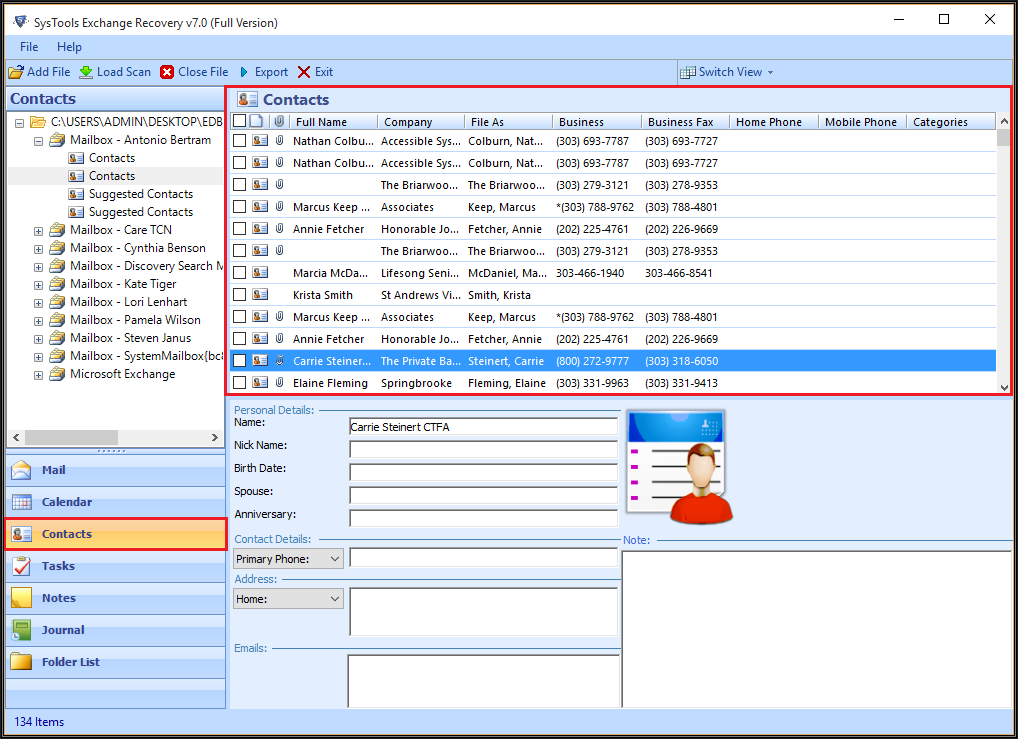Check the box for The Private Bank contact

[240, 361]
